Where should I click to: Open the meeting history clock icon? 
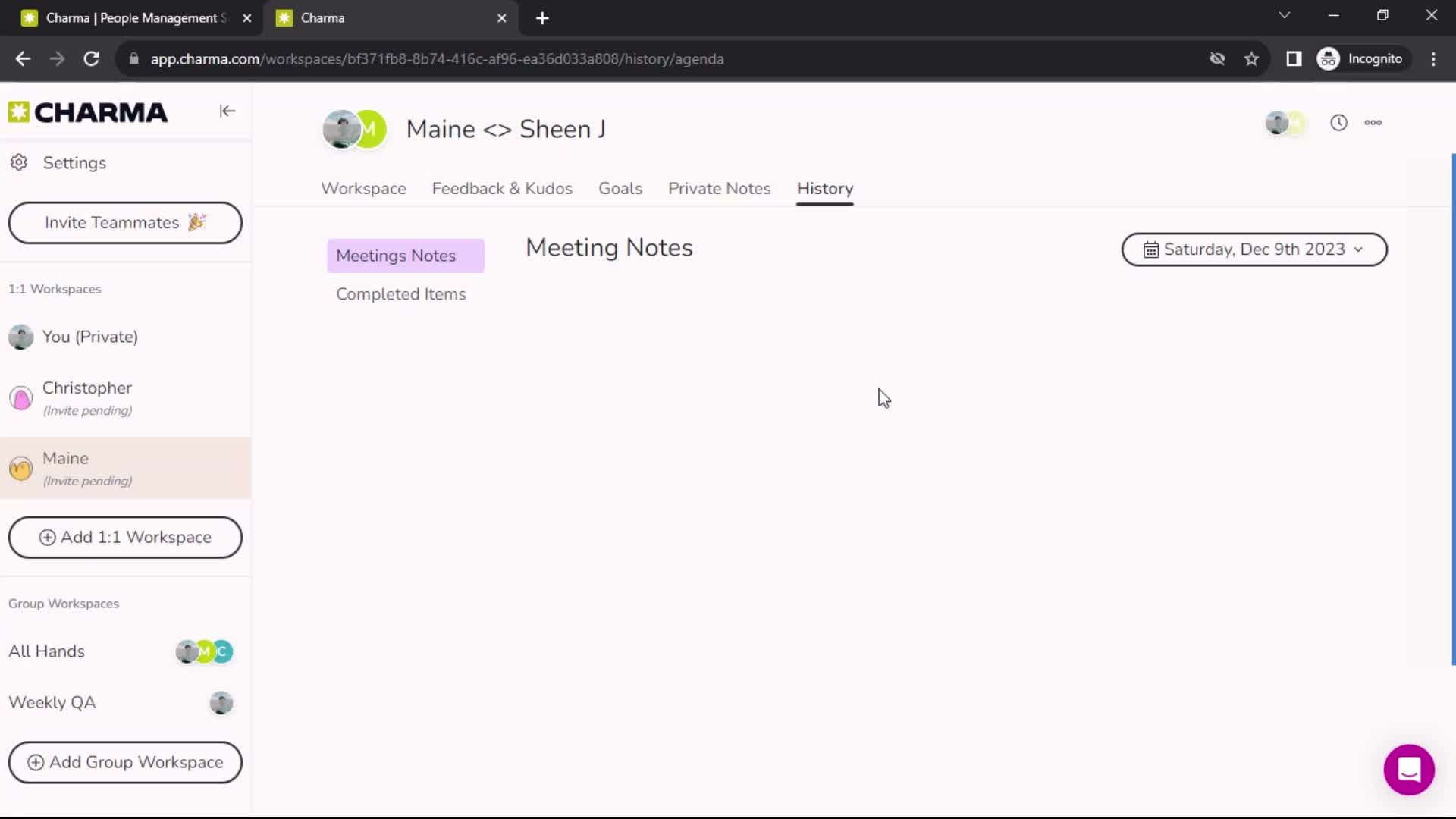[1338, 123]
